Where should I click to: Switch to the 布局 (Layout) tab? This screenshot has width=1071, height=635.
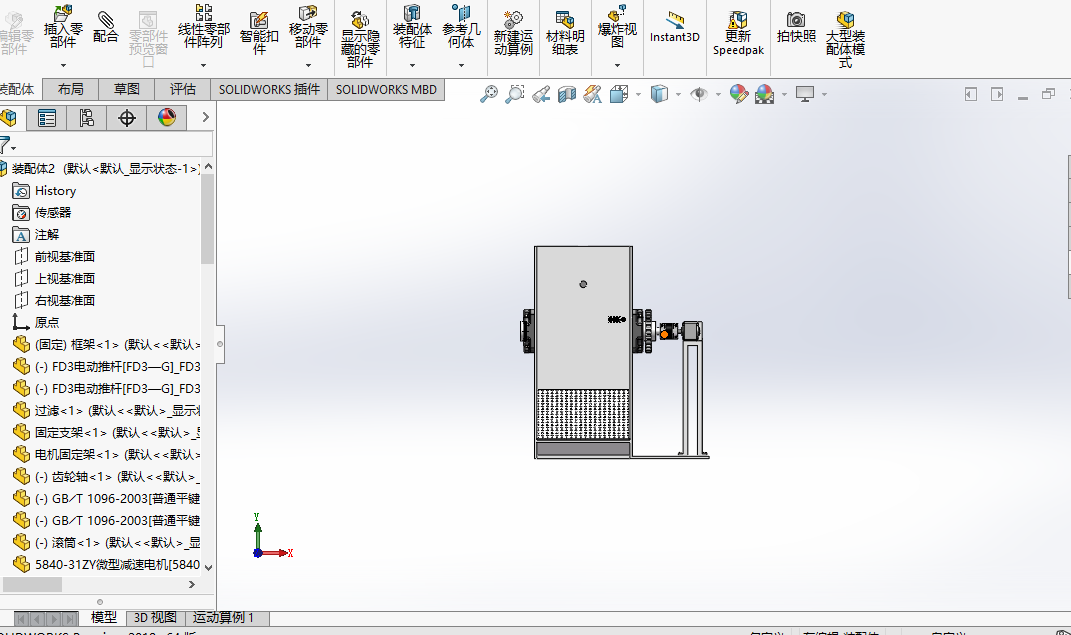coord(70,89)
